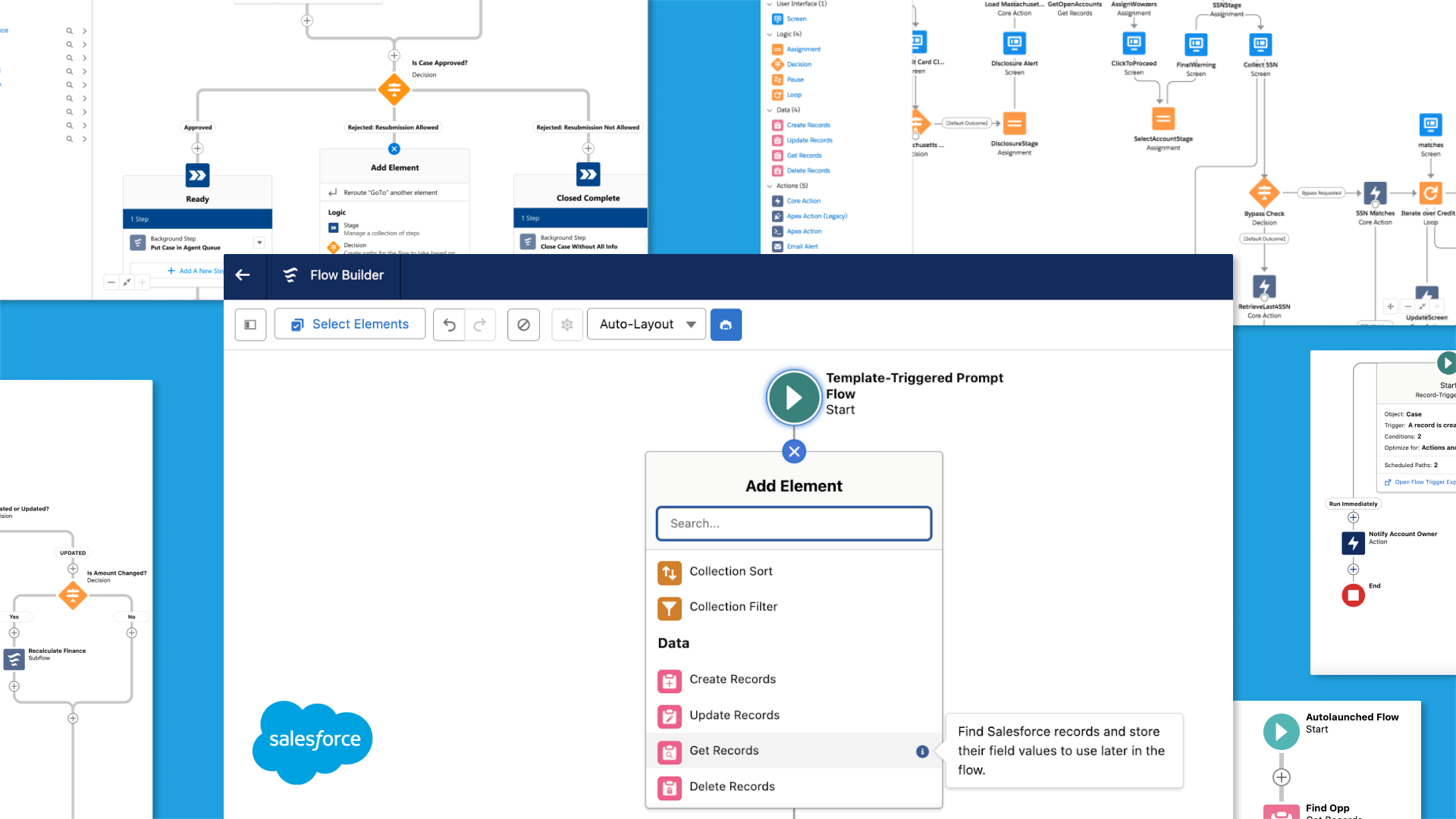
Task: Open the Auto-Layout dropdown
Action: [646, 325]
